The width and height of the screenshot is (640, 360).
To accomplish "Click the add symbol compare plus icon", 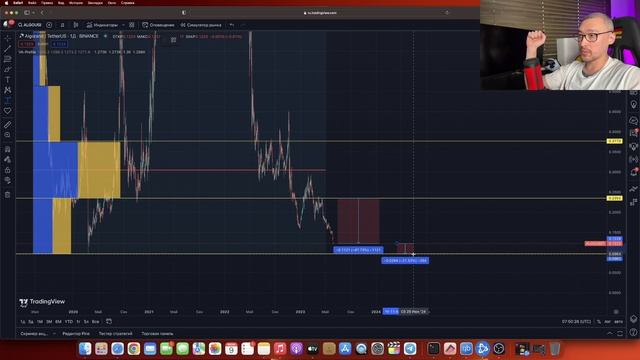I will pos(49,25).
